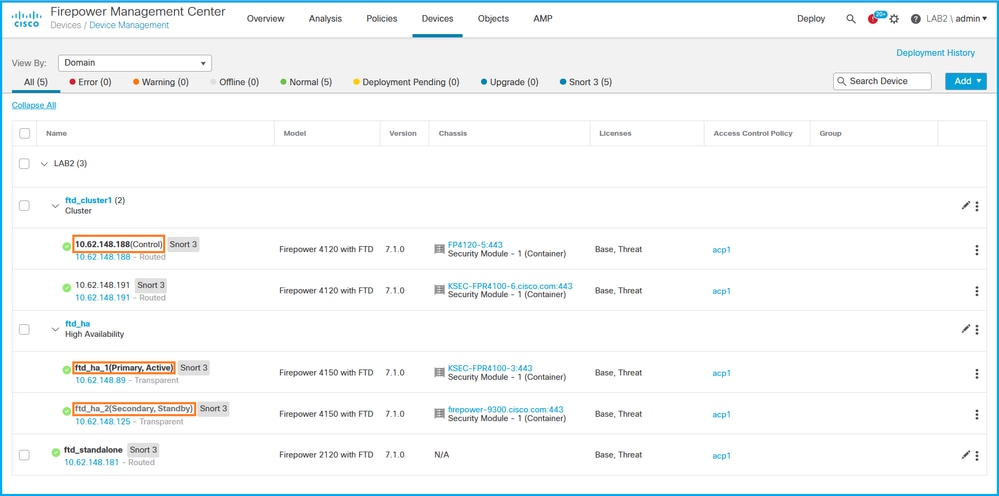Open more options for ftd_ha_1 row
This screenshot has width=999, height=496.
pos(977,373)
